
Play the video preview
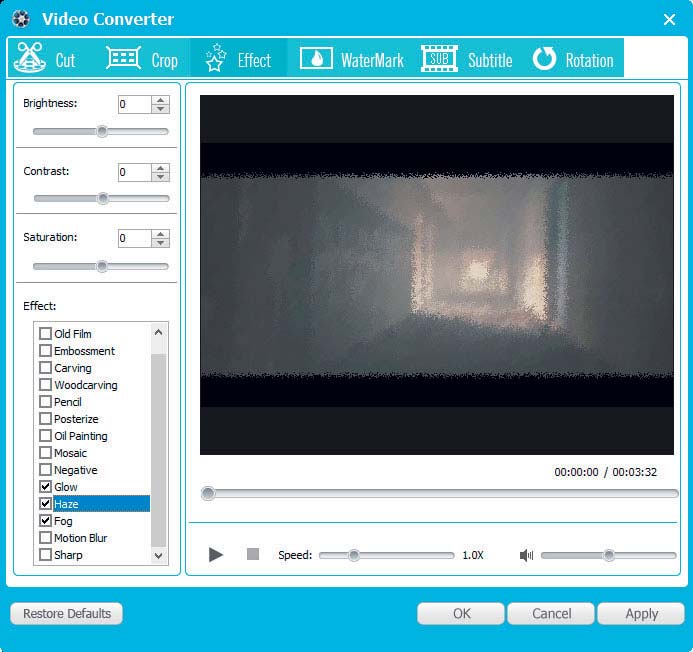pos(216,554)
